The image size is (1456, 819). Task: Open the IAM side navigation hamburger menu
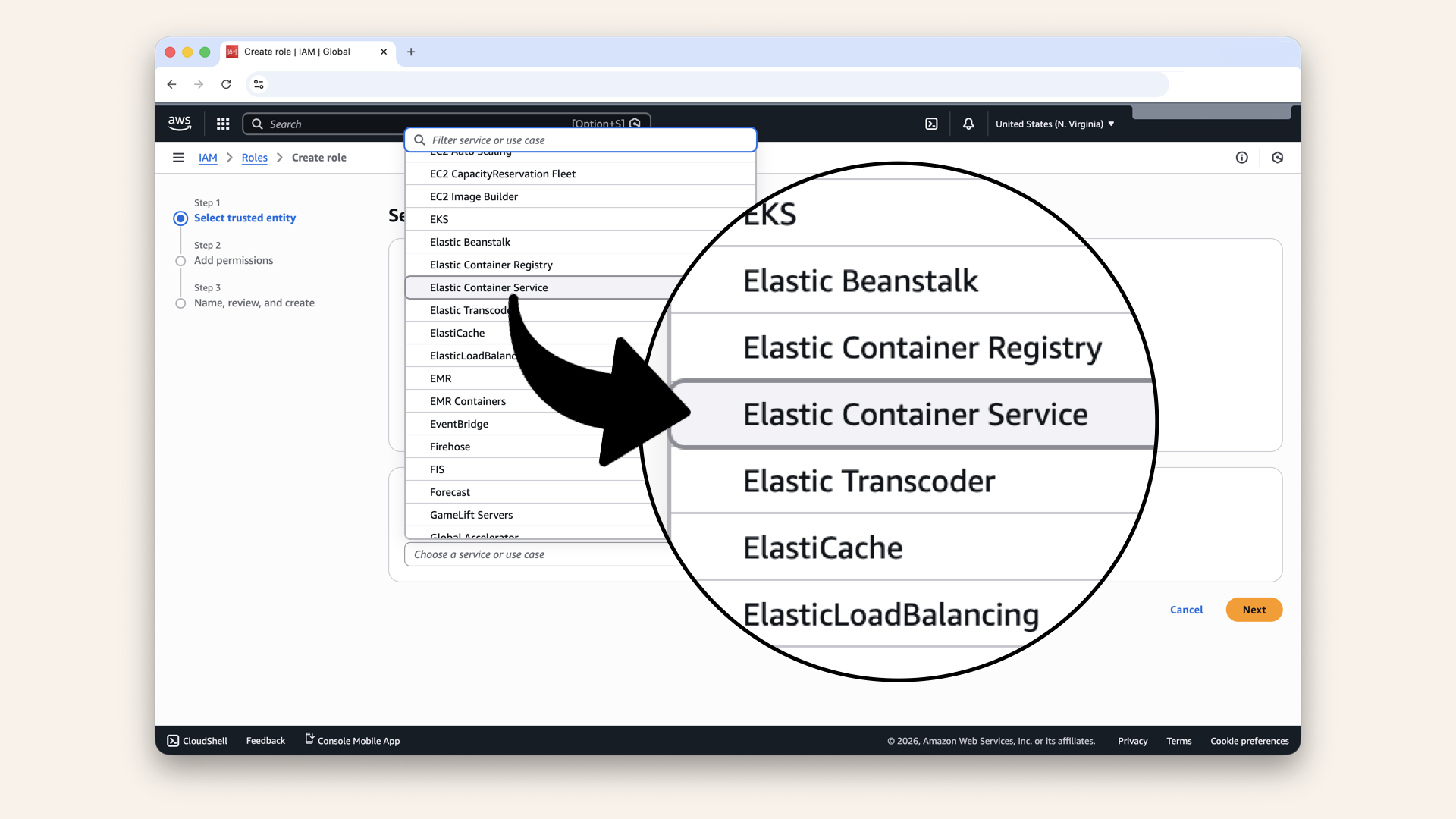coord(178,157)
